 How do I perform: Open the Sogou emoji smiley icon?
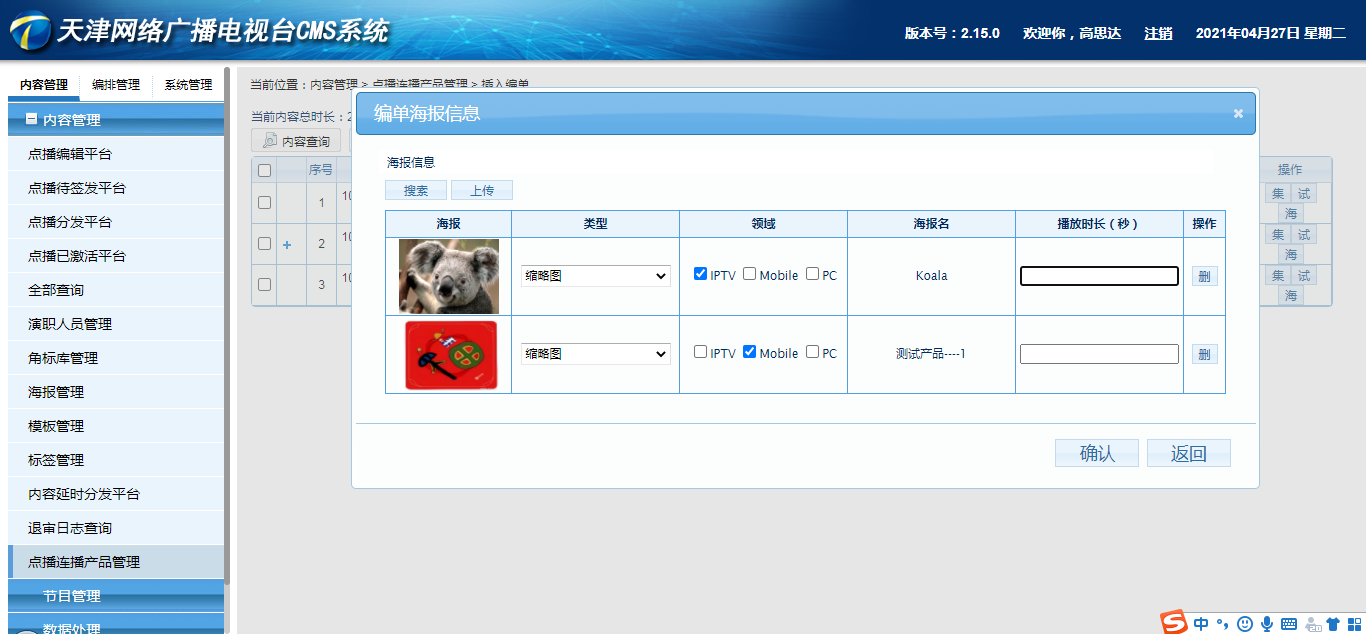[1245, 624]
